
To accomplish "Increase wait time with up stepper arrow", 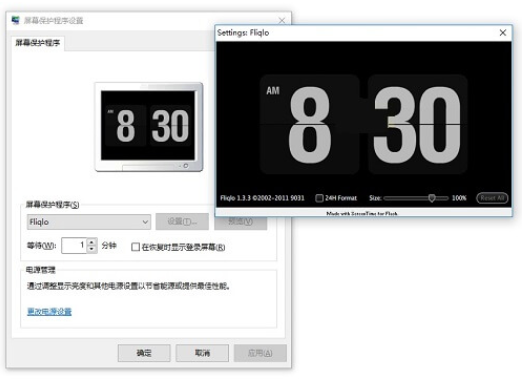I will pos(92,242).
